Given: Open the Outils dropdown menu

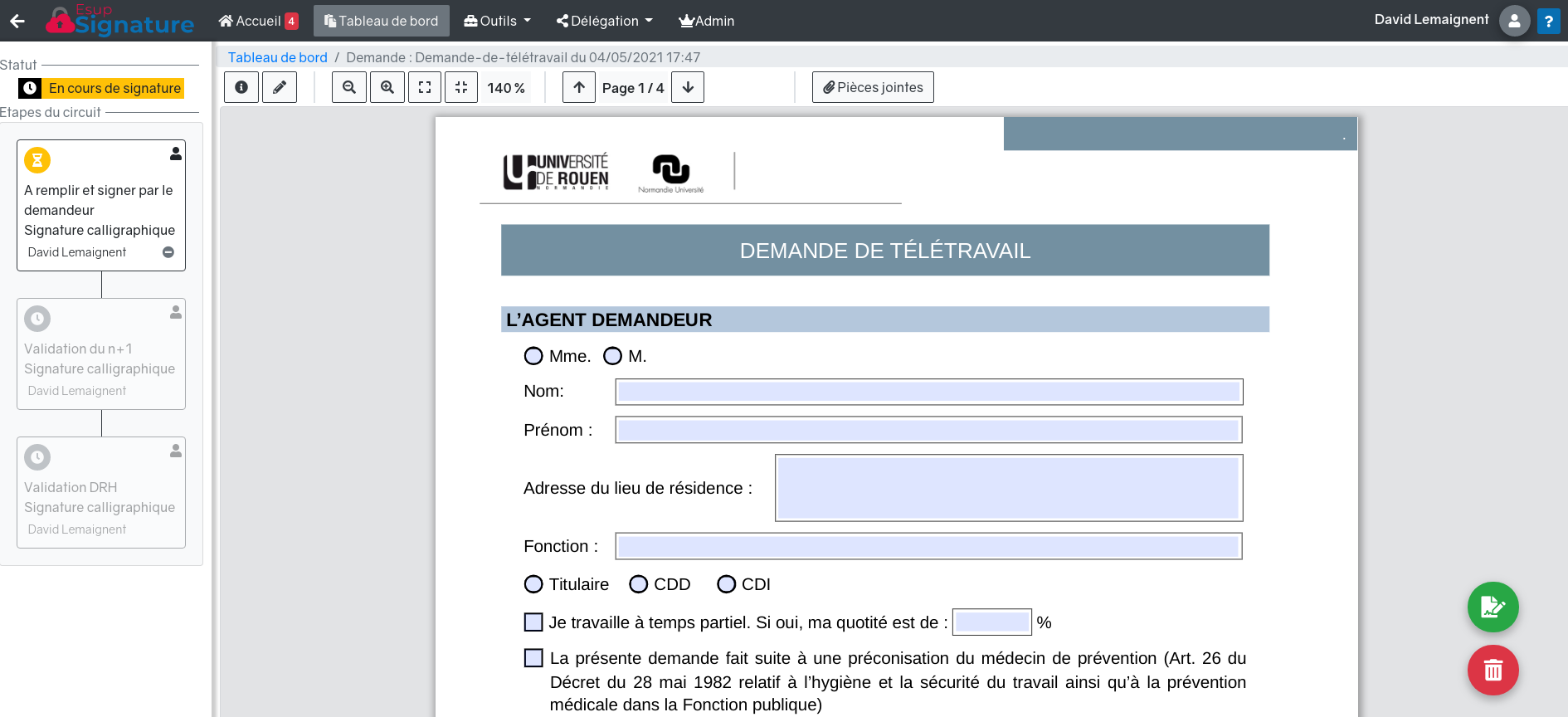Looking at the screenshot, I should (x=497, y=21).
